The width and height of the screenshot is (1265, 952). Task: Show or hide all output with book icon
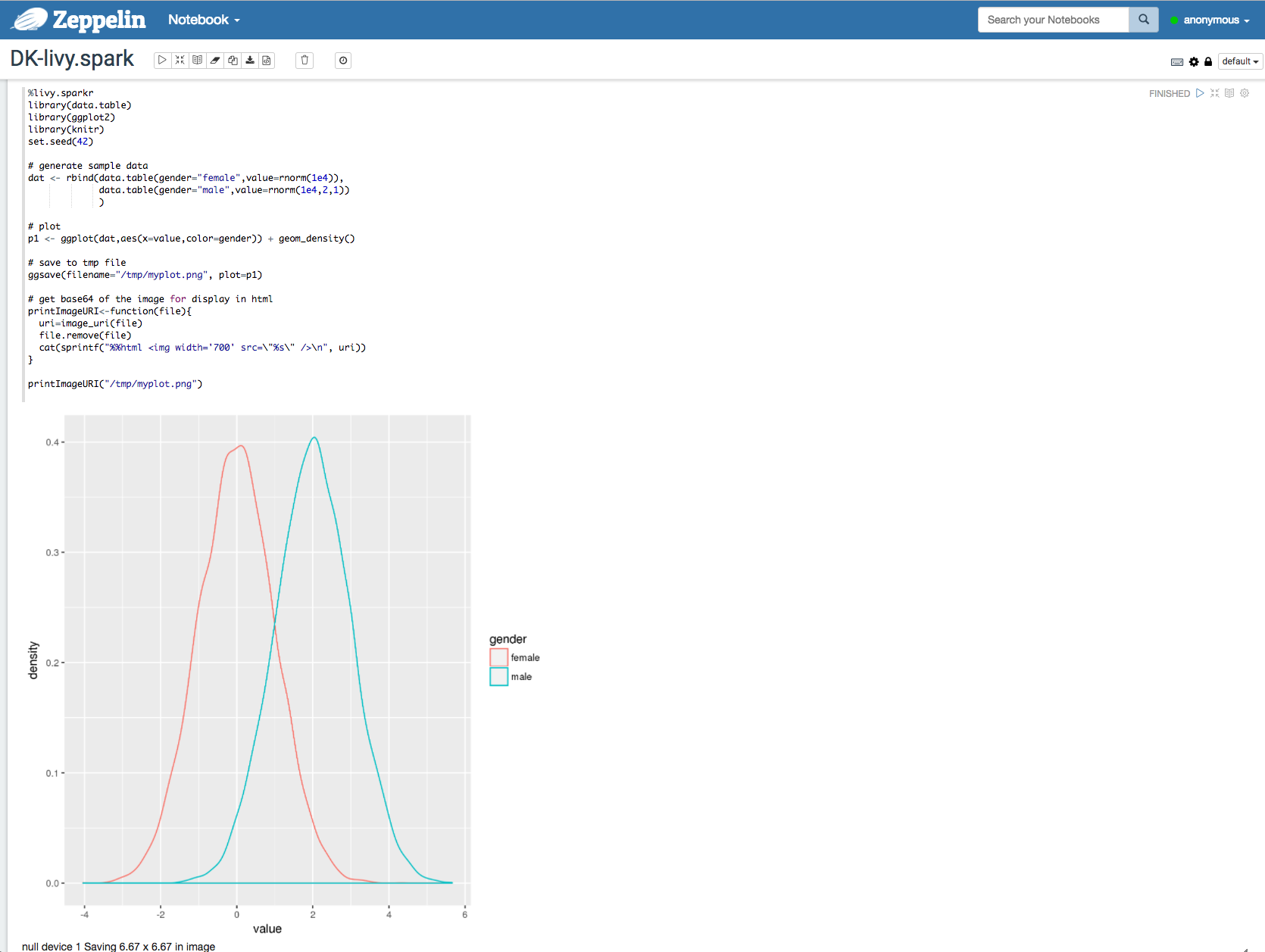coord(197,60)
